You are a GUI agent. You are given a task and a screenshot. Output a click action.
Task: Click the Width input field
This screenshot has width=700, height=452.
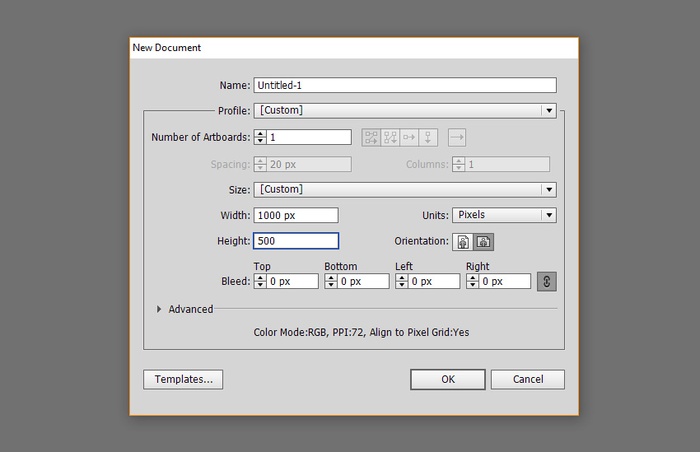point(296,215)
